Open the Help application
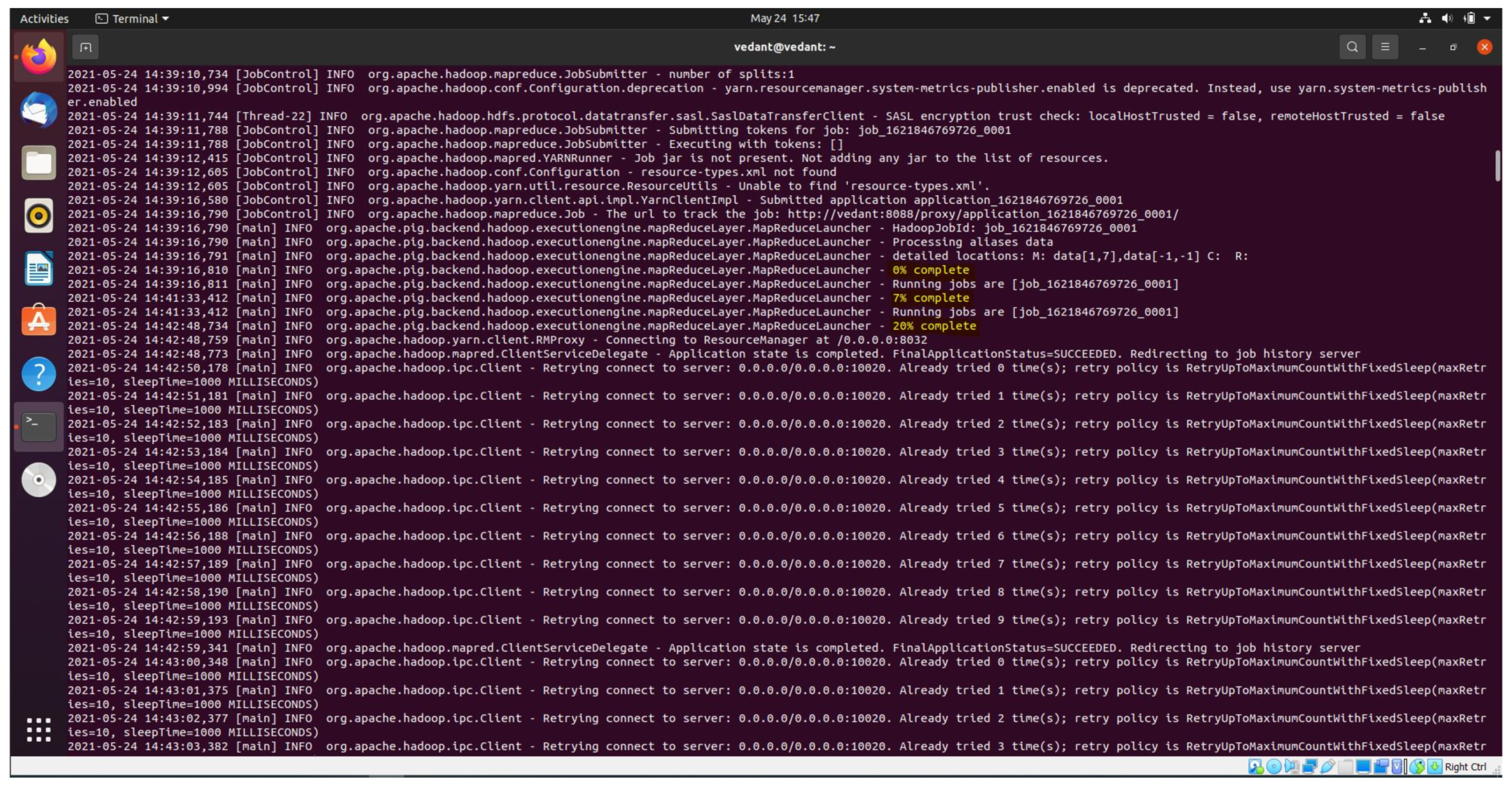Image resolution: width=1512 pixels, height=786 pixels. click(x=39, y=374)
